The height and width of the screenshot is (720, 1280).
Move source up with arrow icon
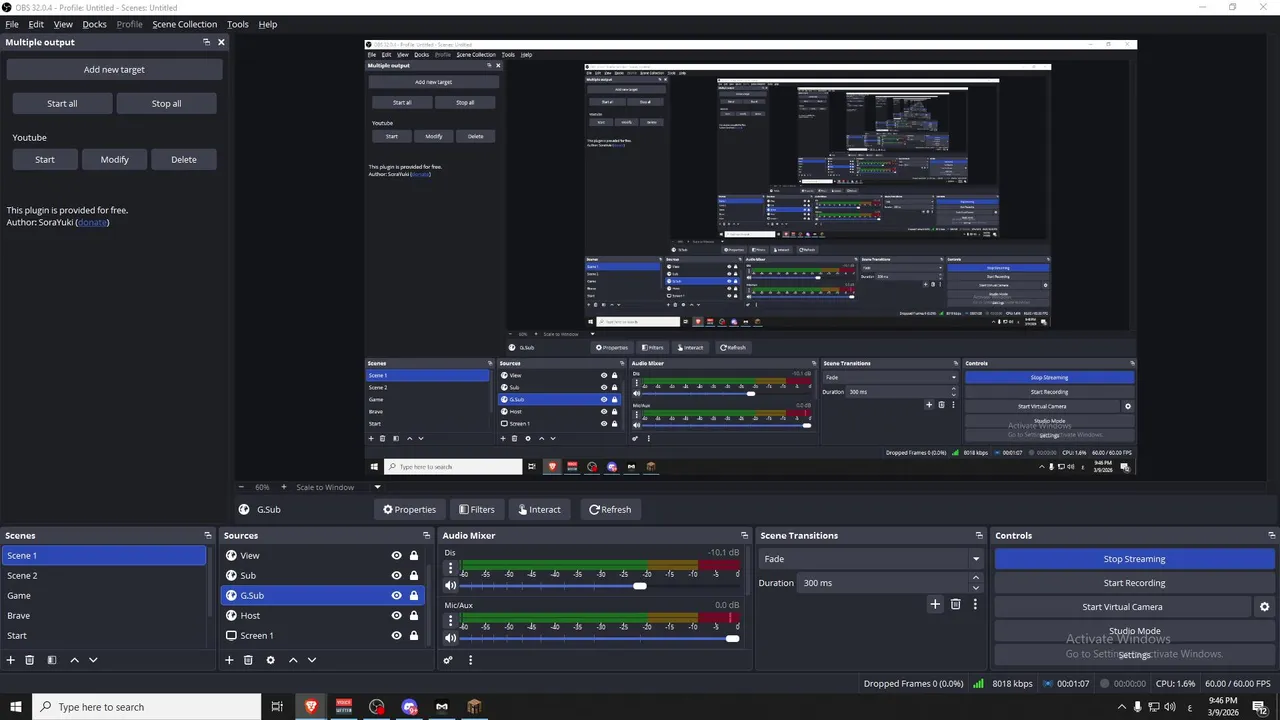tap(293, 660)
